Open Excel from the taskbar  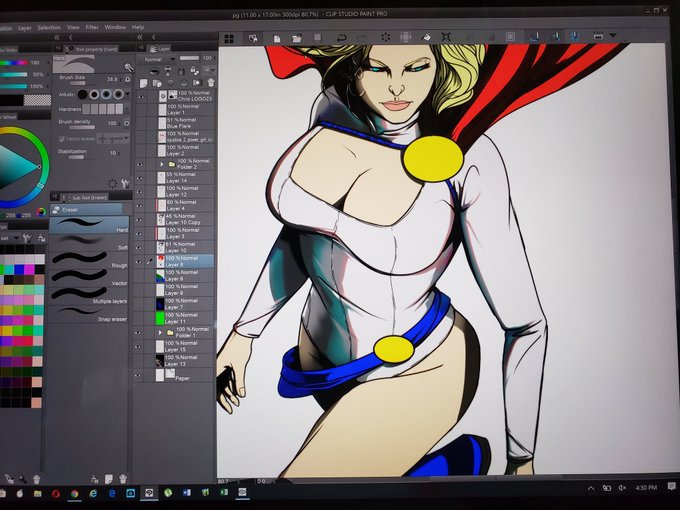pyautogui.click(x=224, y=493)
